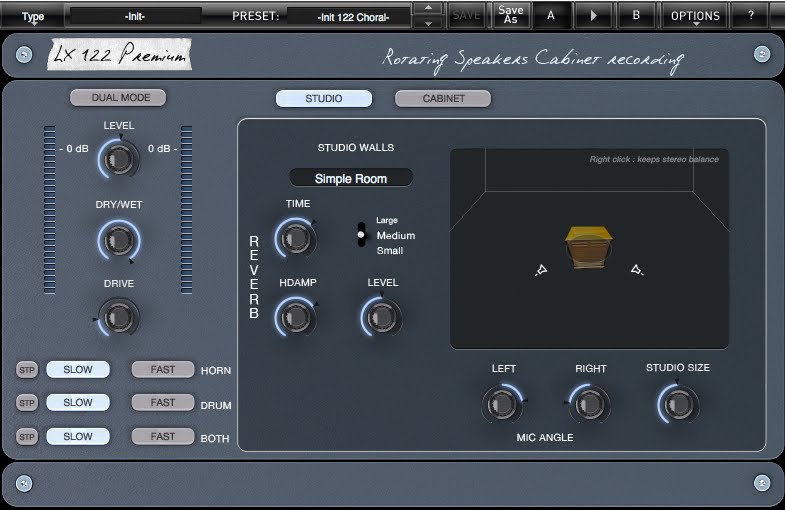Click the bottom-left screw icon

pos(24,483)
